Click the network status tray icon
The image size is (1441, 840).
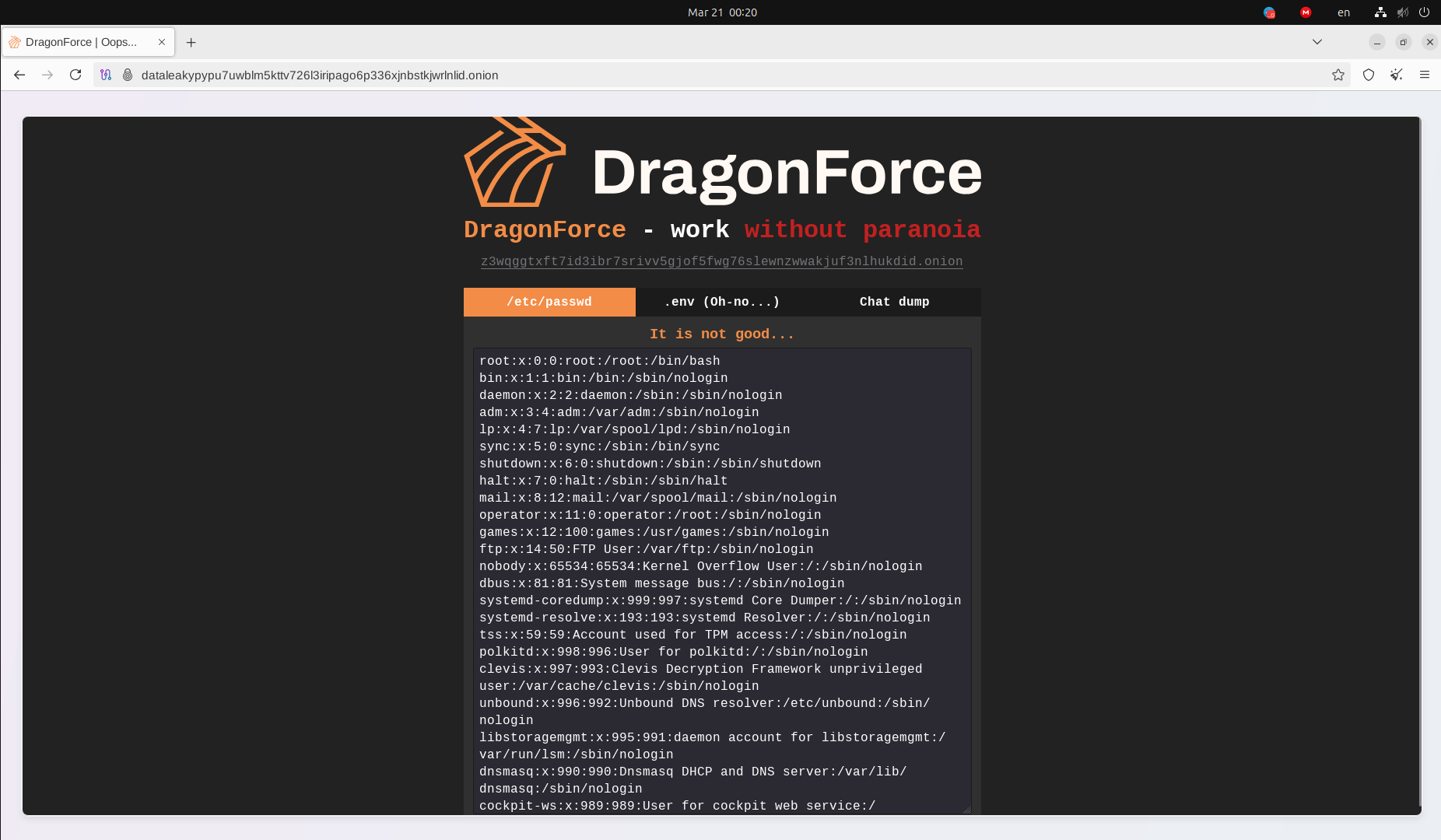1380,12
